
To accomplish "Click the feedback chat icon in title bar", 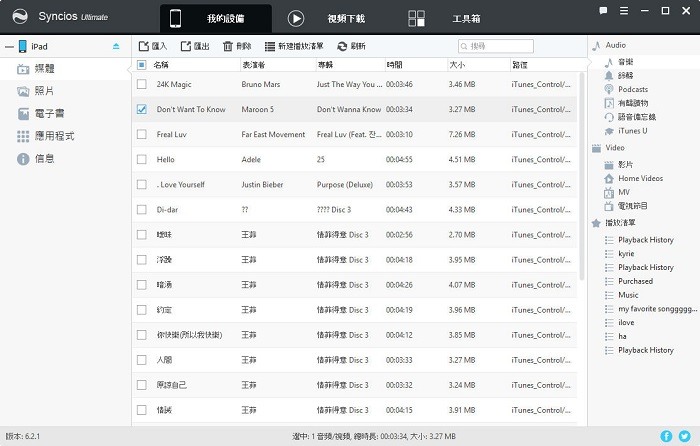I will 603,11.
